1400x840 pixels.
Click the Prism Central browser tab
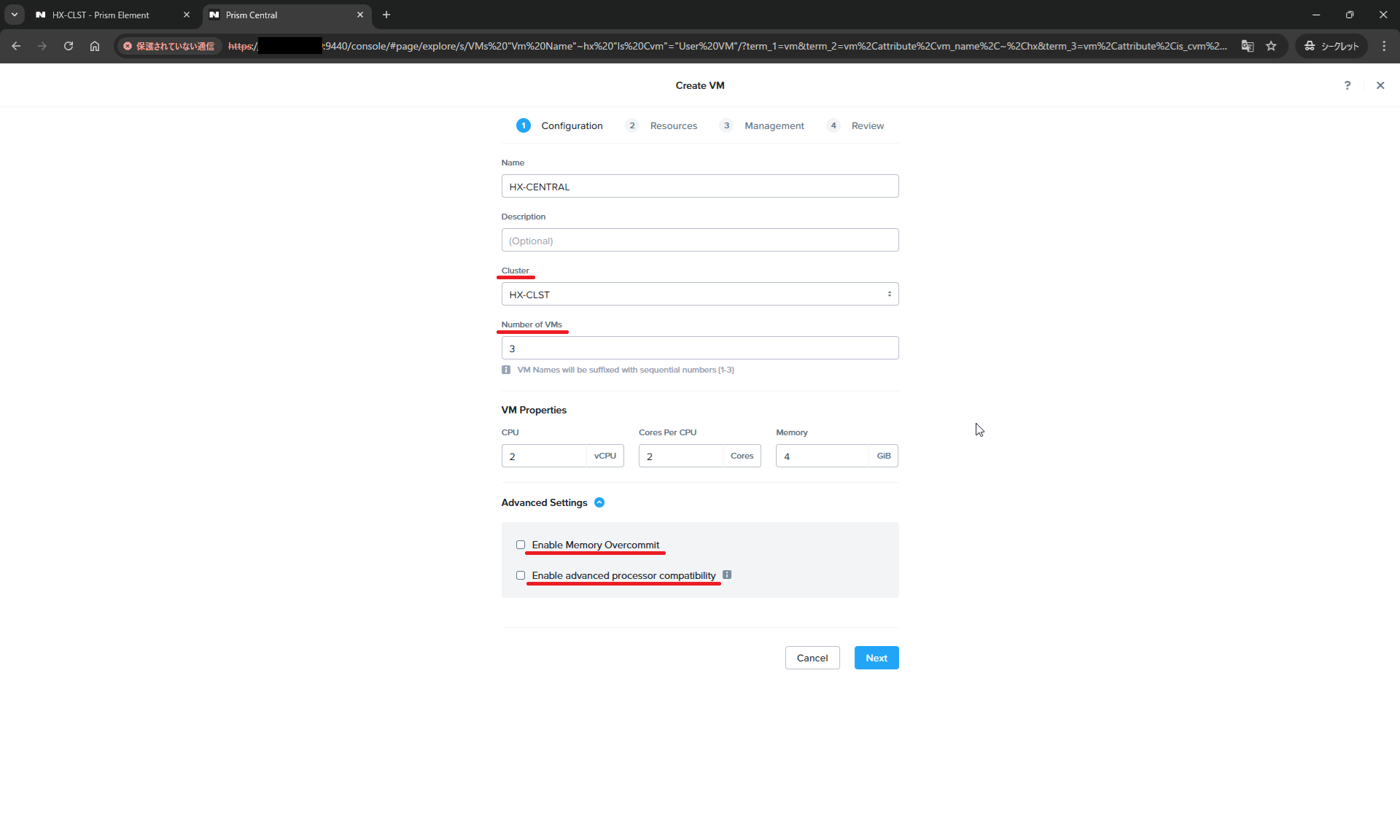285,14
